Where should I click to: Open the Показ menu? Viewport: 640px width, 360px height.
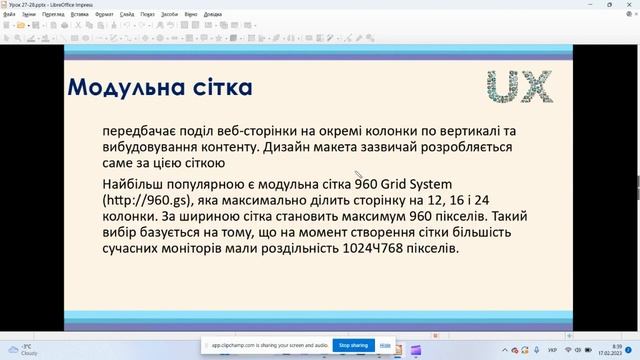click(x=147, y=14)
